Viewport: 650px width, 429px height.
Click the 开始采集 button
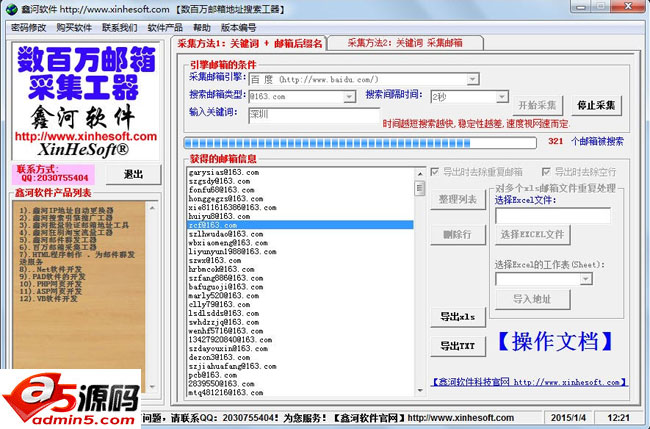pos(538,105)
